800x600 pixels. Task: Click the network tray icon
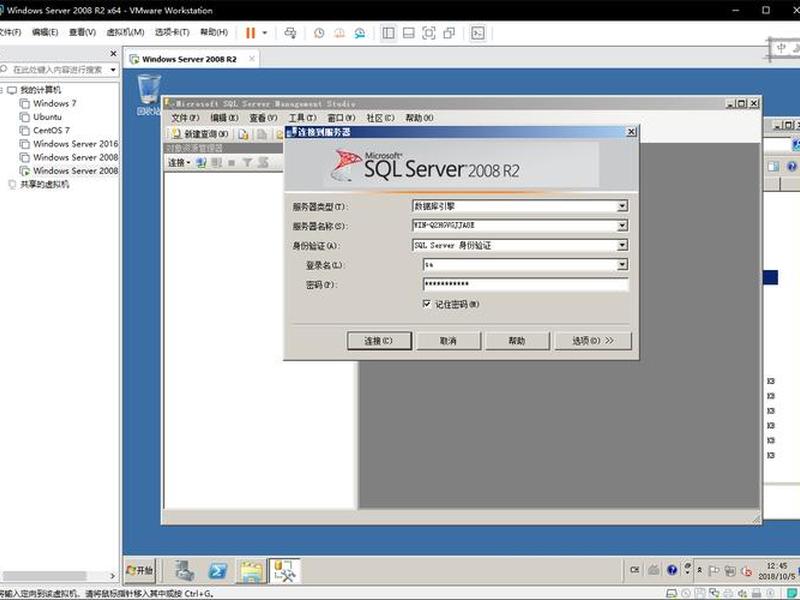click(730, 570)
